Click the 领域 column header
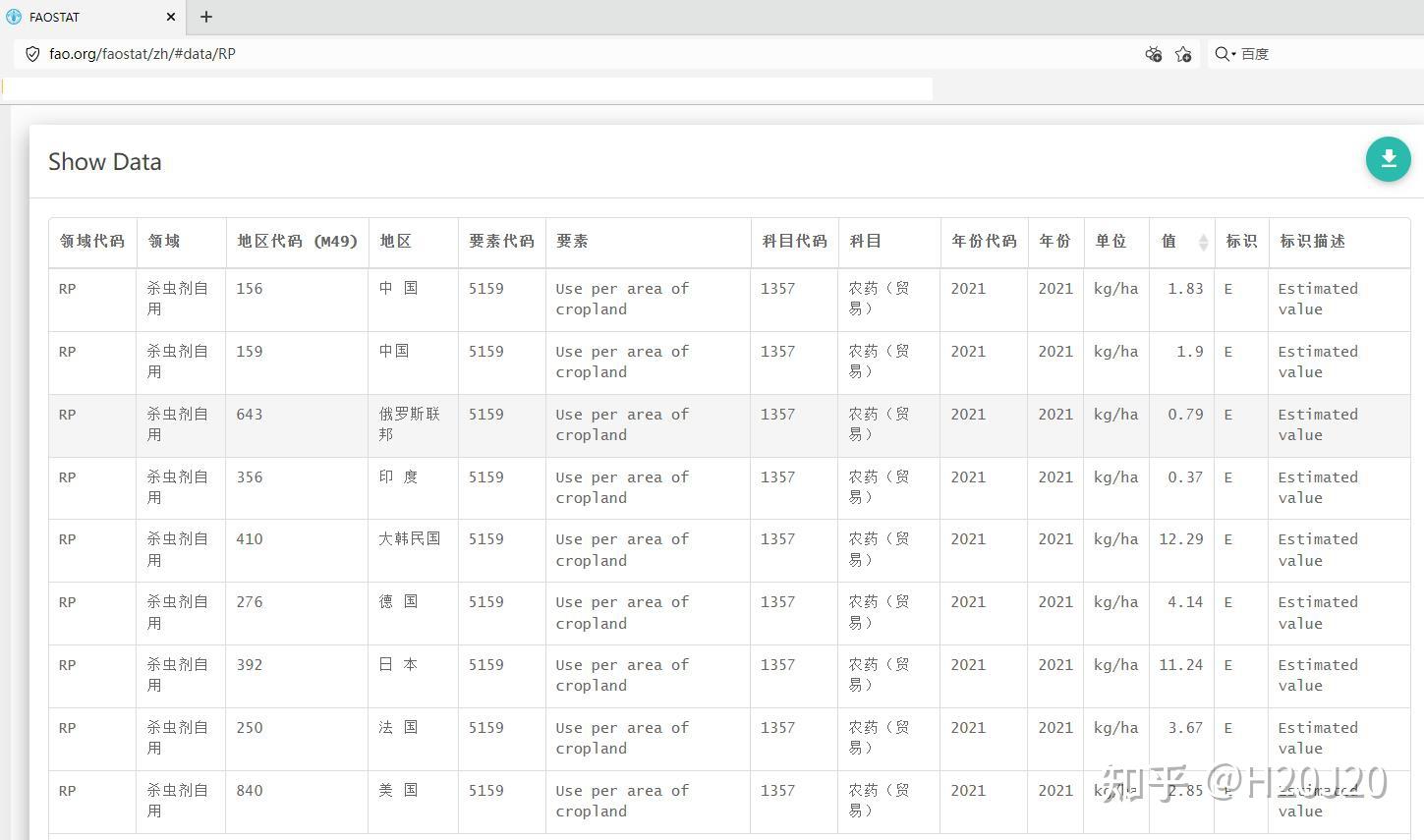 tap(181, 242)
